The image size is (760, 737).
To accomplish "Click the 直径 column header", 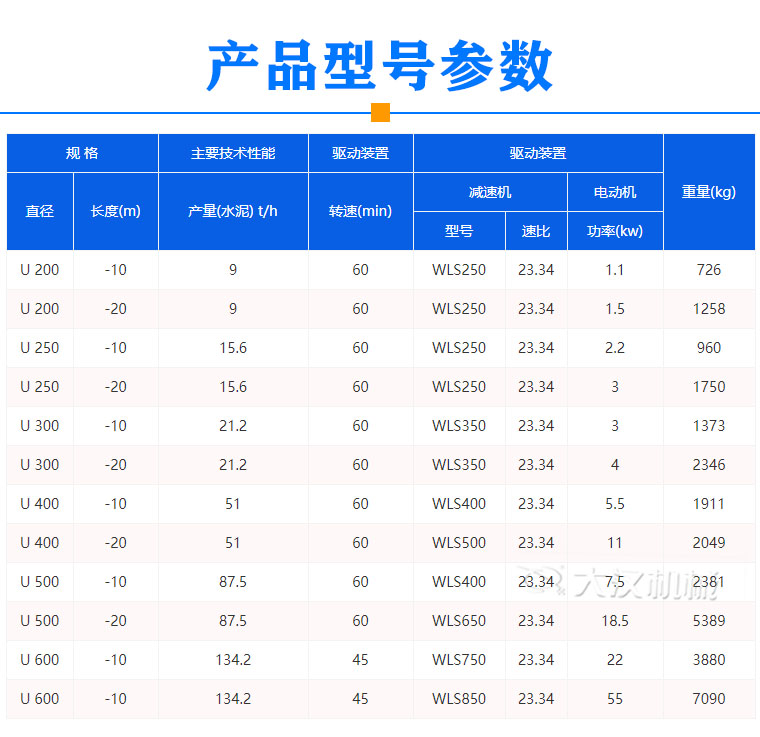I will (x=40, y=212).
